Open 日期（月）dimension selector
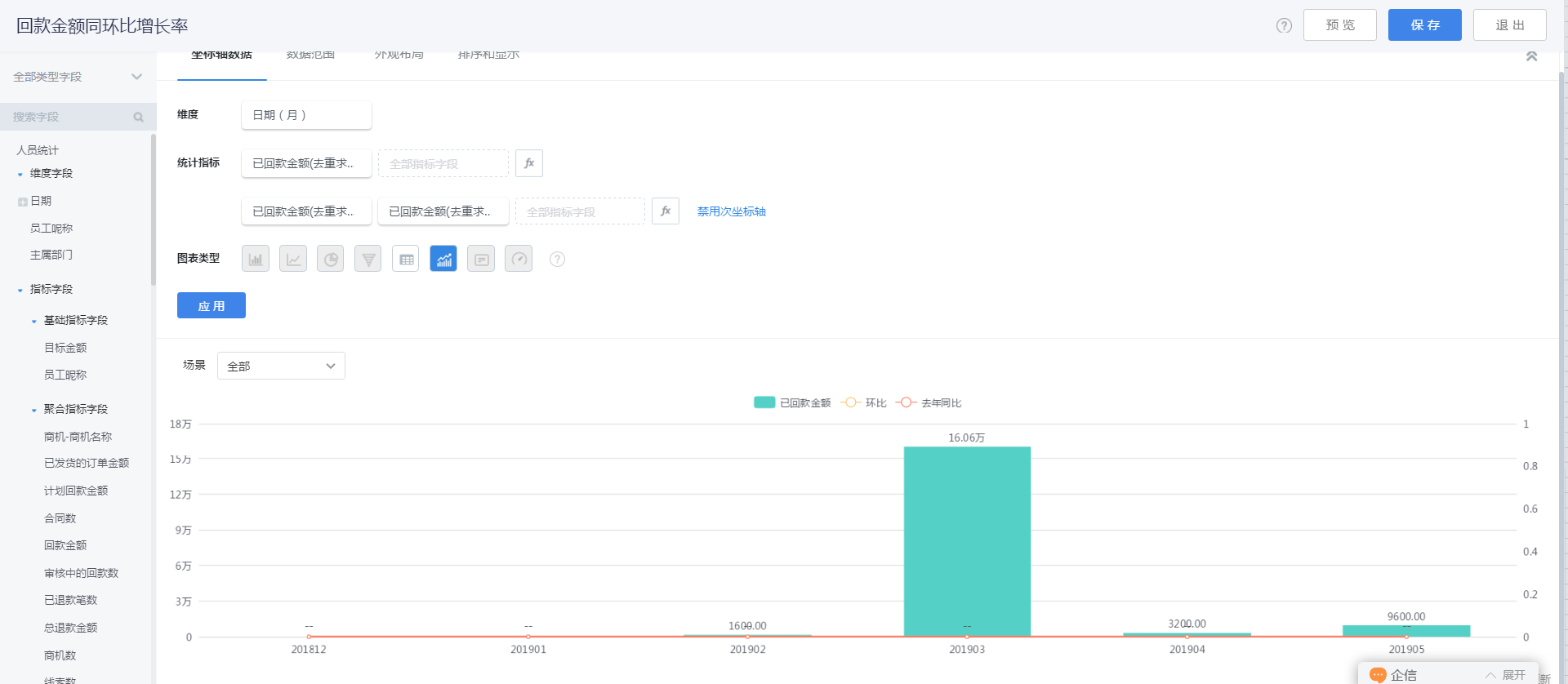The image size is (1568, 684). pos(306,115)
